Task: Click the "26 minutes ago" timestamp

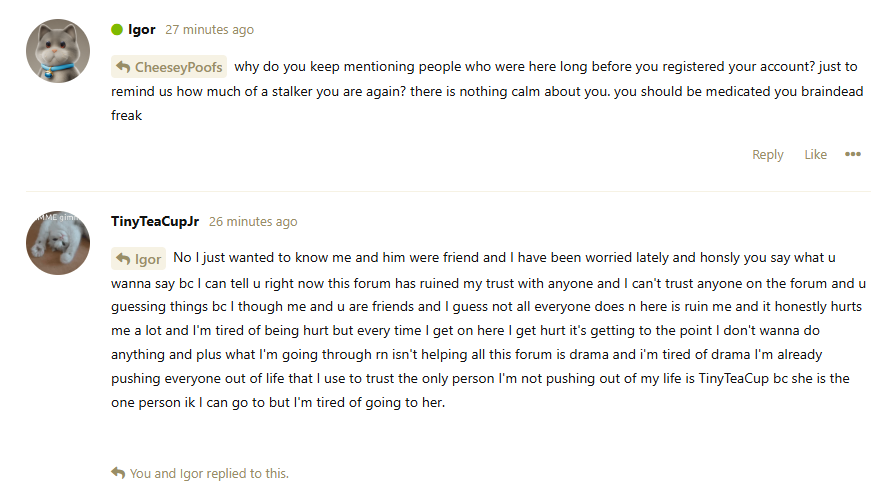Action: (253, 221)
